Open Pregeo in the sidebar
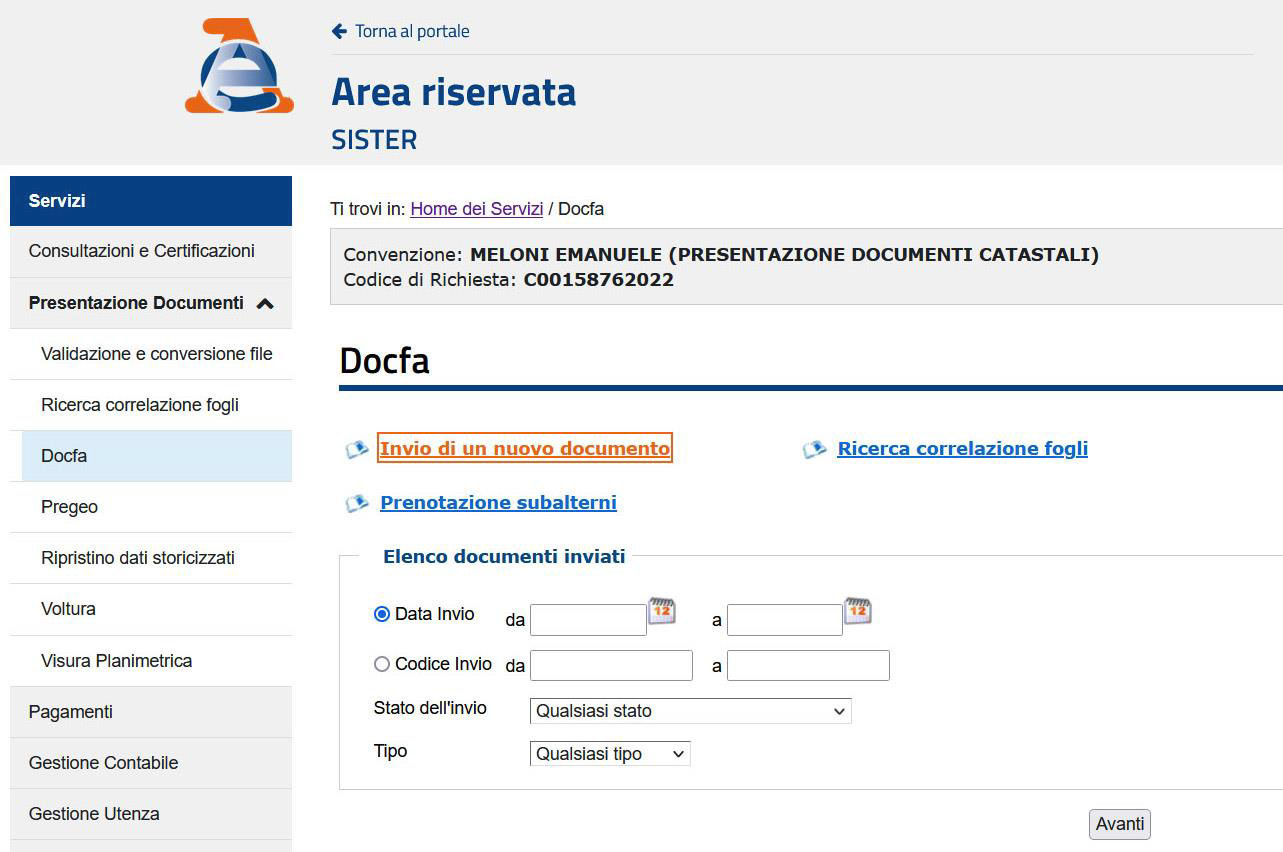The width and height of the screenshot is (1283, 852). point(70,507)
